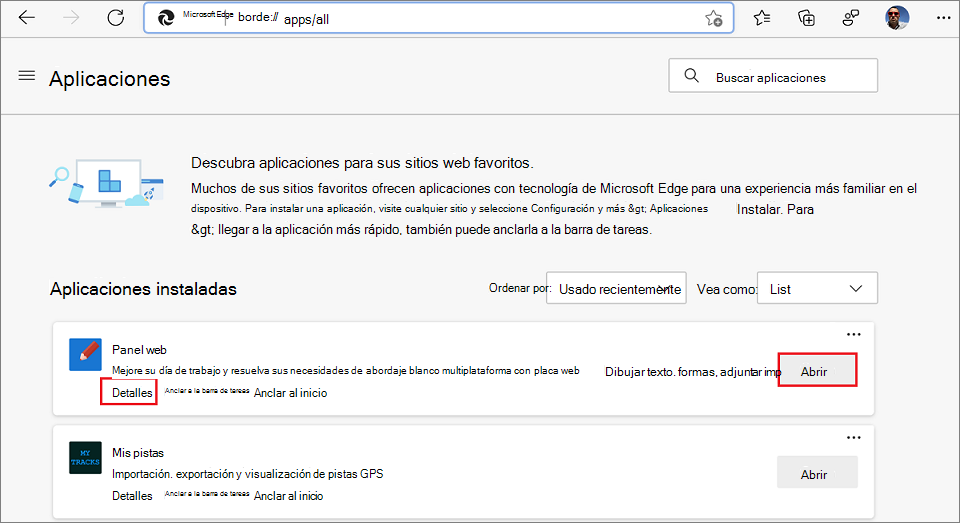960x523 pixels.
Task: Go back using the browser back arrow
Action: click(27, 18)
